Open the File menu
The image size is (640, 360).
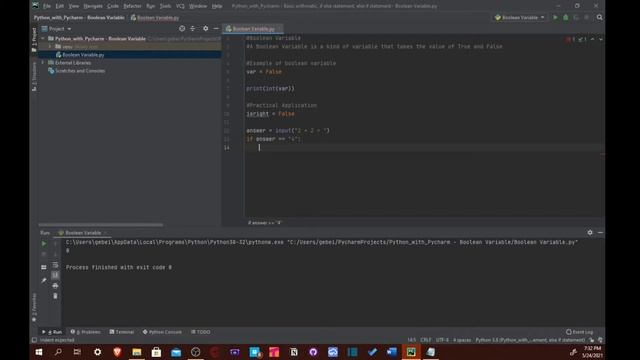[47, 6]
